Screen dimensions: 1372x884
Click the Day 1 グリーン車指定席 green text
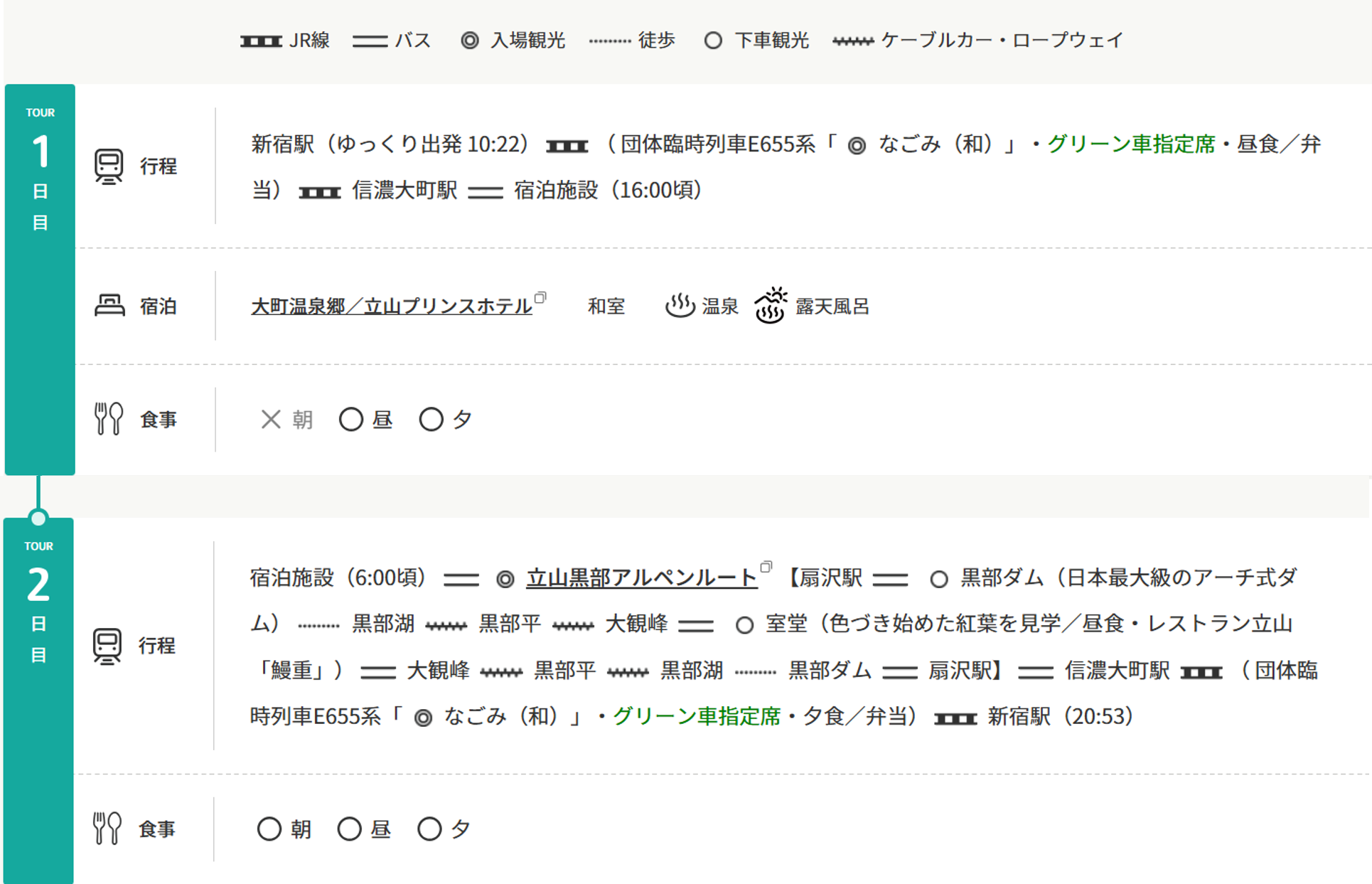[1131, 144]
